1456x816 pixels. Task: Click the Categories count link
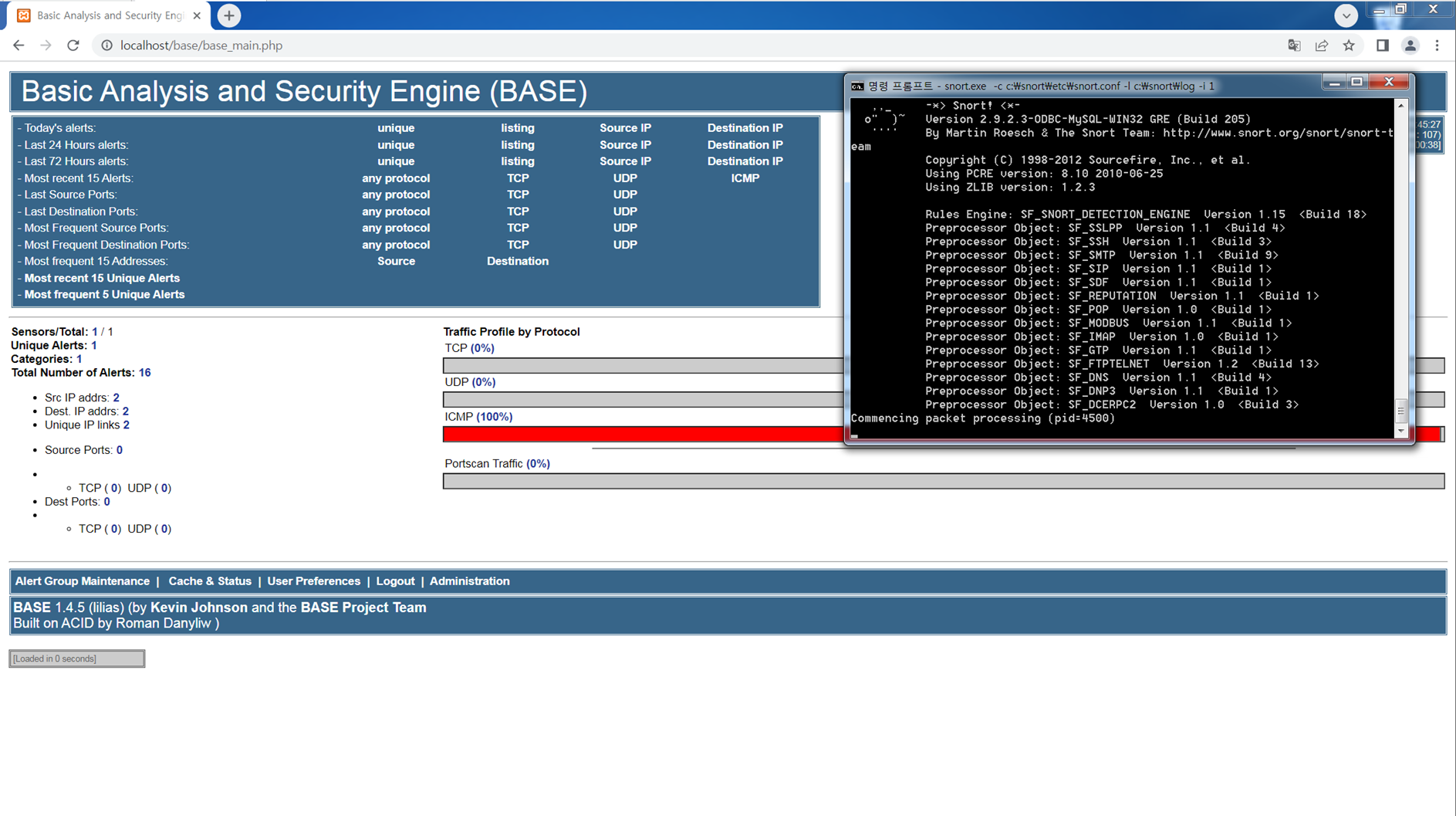click(79, 359)
